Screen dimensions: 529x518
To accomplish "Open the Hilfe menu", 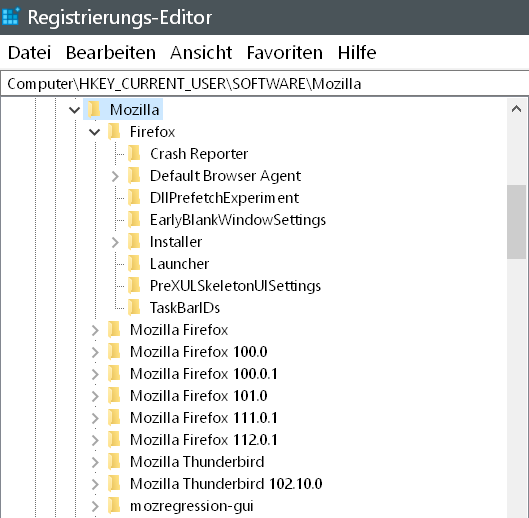I will click(x=357, y=53).
